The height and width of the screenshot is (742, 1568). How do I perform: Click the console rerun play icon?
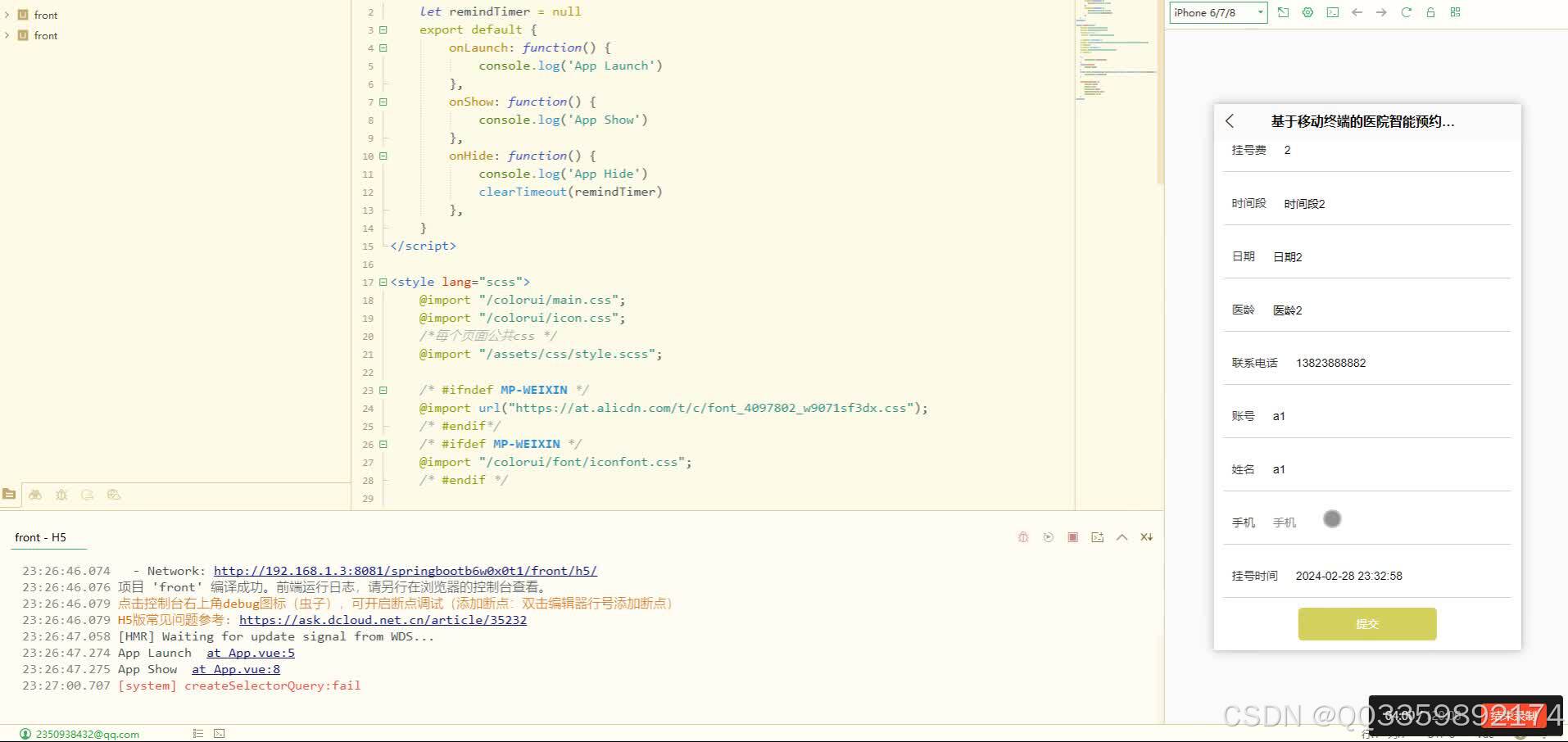[1048, 537]
